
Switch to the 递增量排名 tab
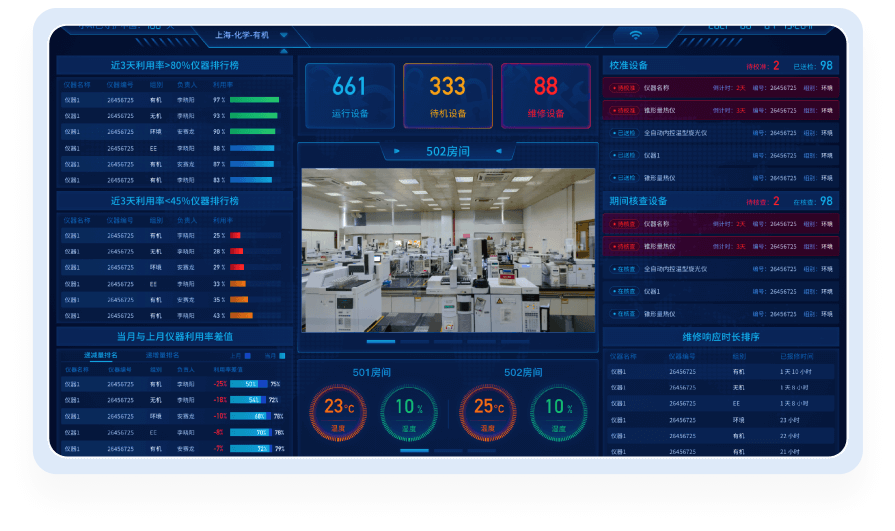click(163, 355)
